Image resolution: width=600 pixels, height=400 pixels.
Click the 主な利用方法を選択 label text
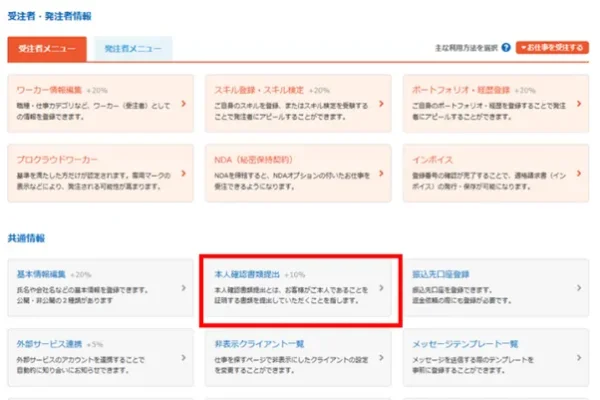(x=466, y=48)
